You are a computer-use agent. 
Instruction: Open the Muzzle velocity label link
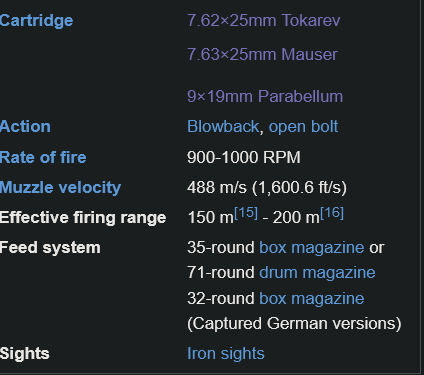(60, 188)
